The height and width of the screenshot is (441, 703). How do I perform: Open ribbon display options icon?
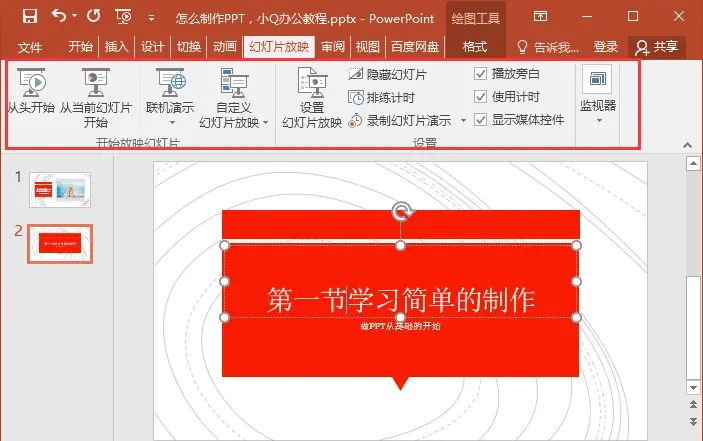(540, 17)
